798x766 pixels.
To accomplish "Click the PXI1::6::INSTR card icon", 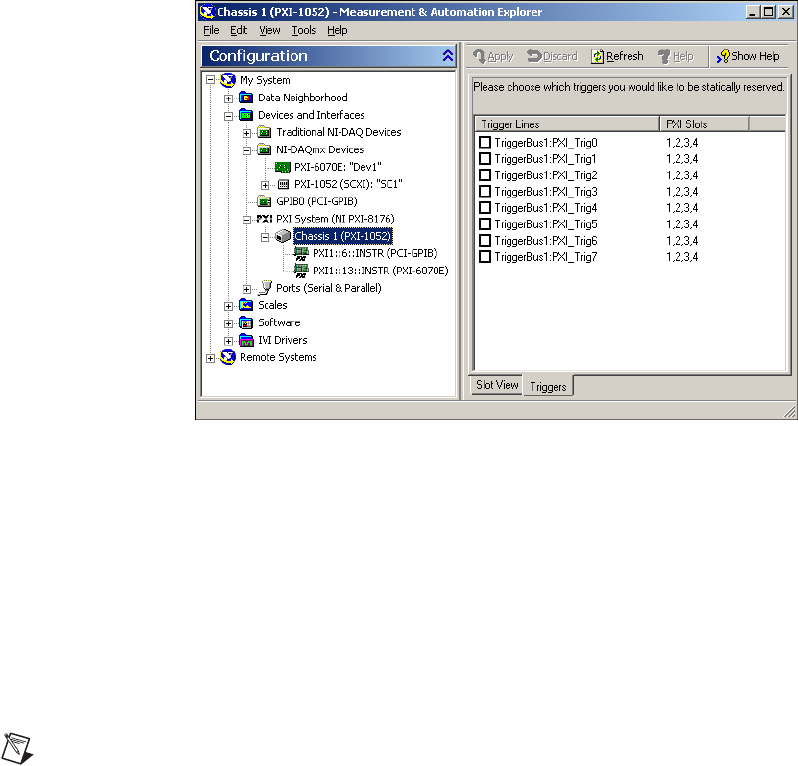I will coord(301,253).
